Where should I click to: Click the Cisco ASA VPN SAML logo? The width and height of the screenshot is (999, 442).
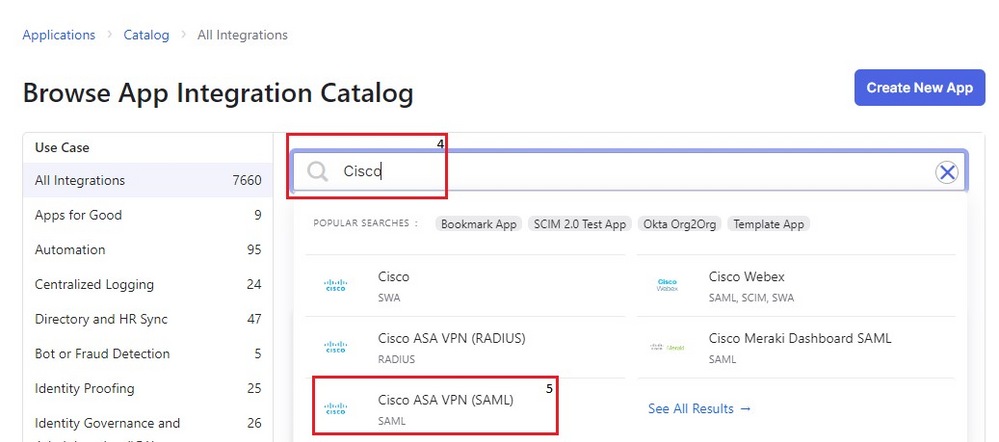(x=335, y=409)
